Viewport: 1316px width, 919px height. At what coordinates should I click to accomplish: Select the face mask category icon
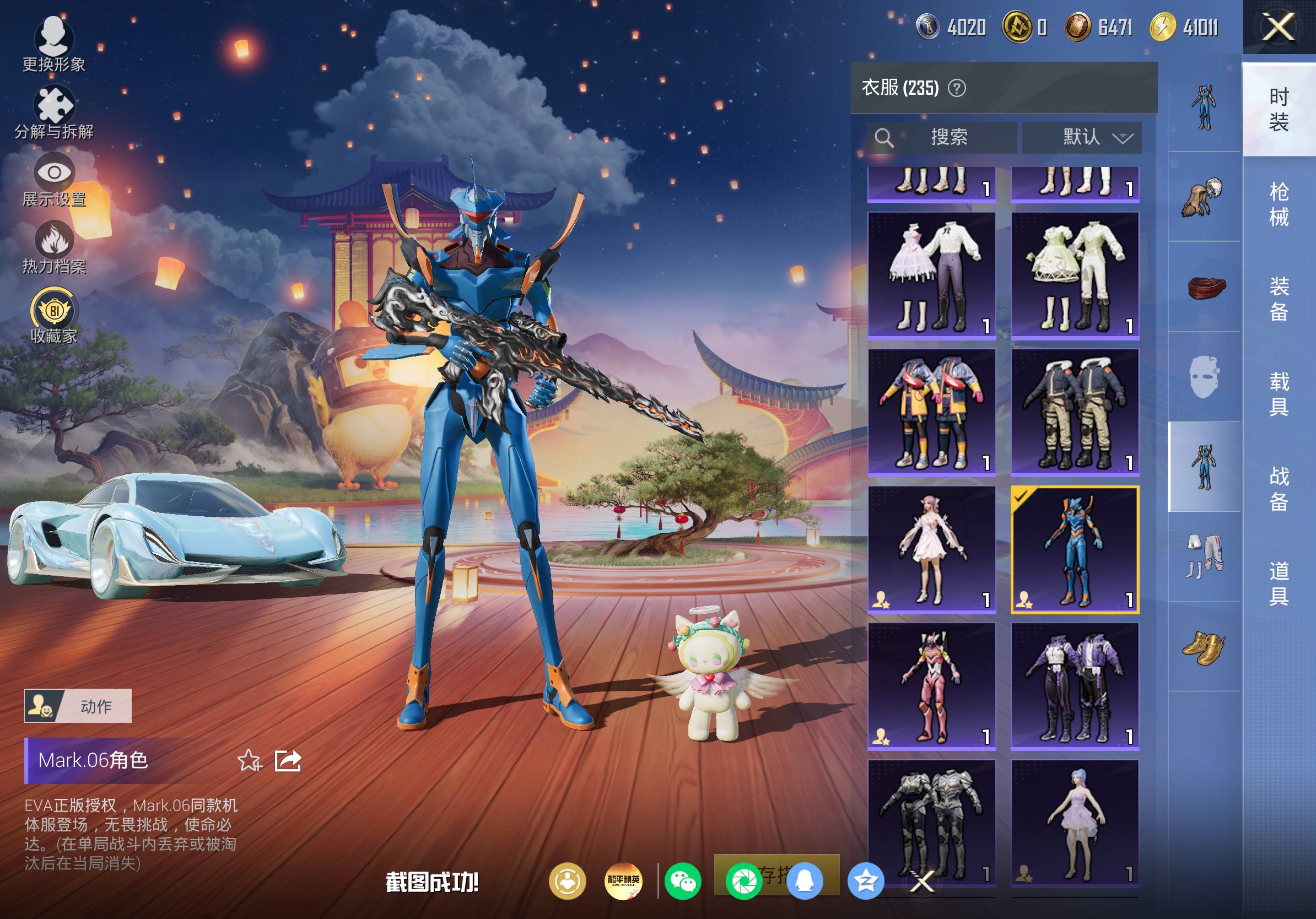pos(1204,377)
